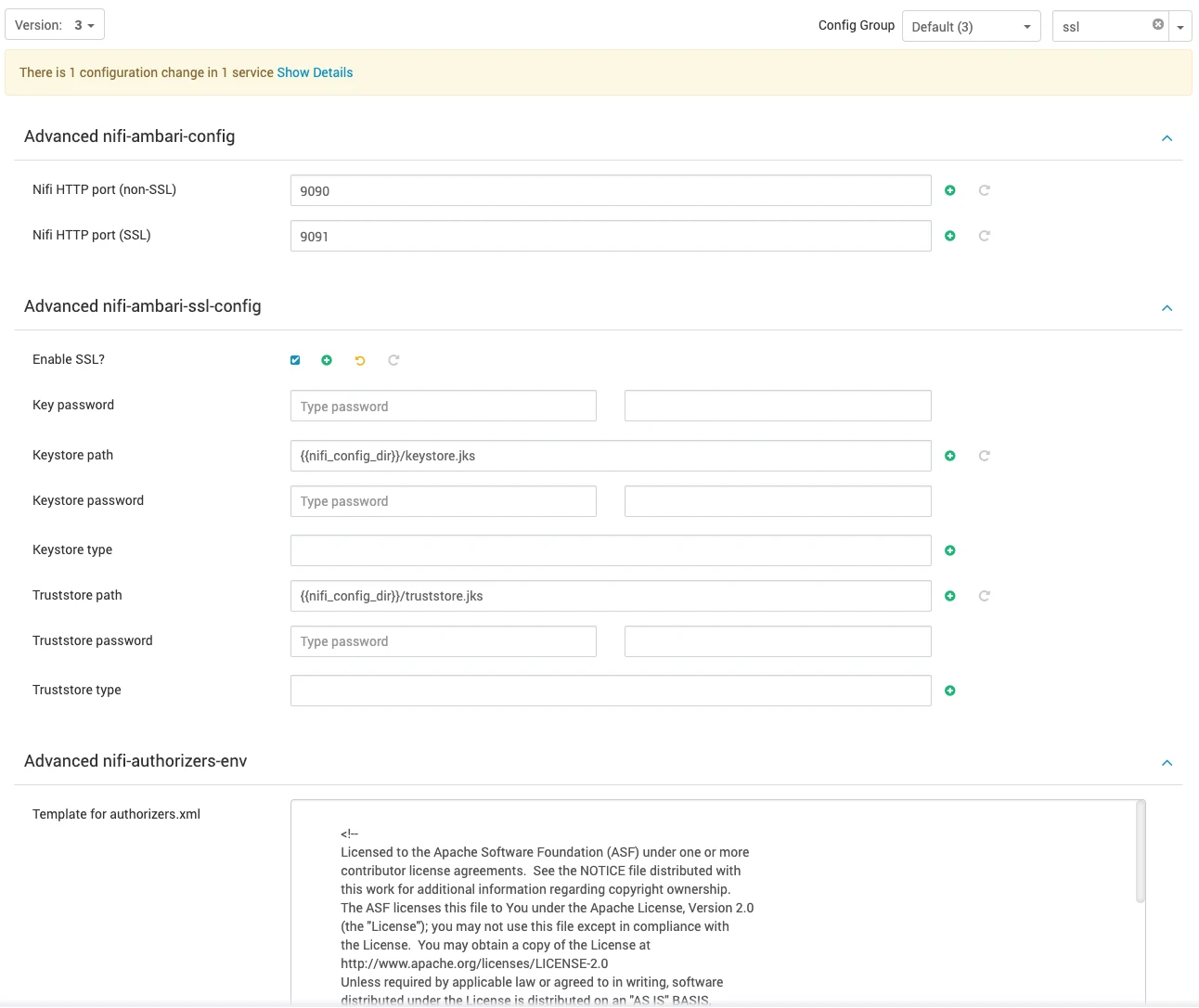Undo the Enable SSL change
The image size is (1199, 1008).
pyautogui.click(x=360, y=360)
